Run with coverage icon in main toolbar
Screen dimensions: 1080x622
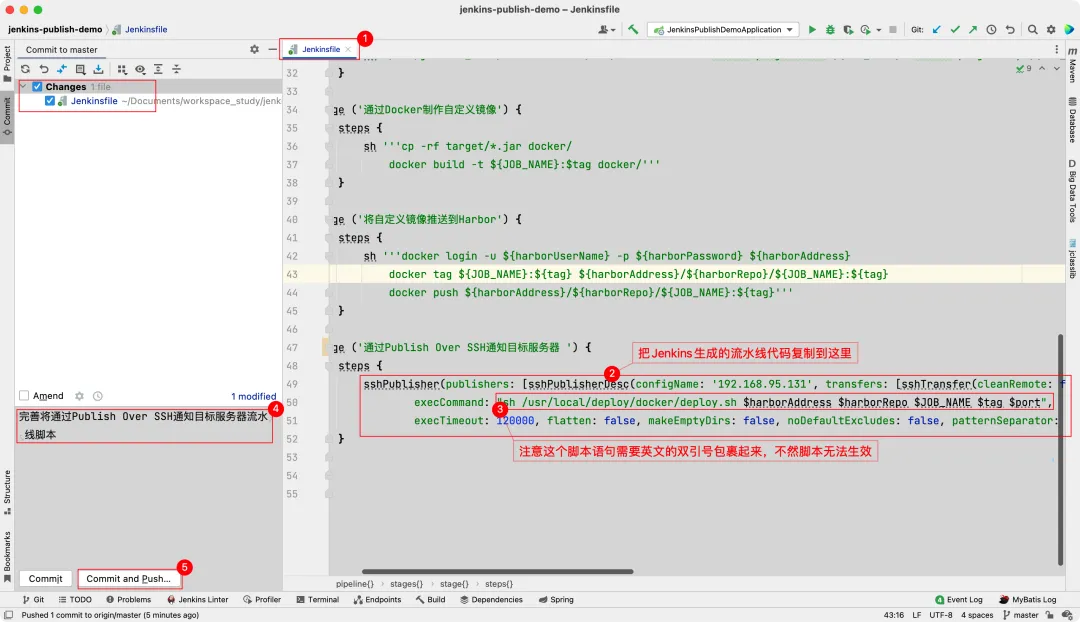coord(848,30)
